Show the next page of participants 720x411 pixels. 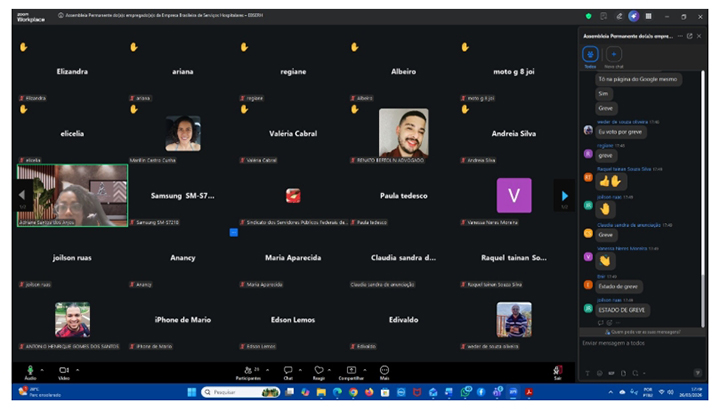coord(564,195)
